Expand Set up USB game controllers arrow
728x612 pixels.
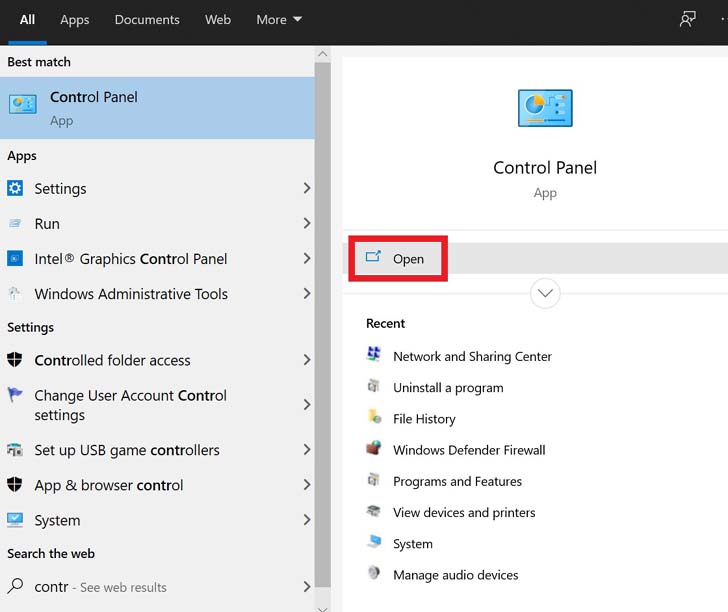(306, 449)
